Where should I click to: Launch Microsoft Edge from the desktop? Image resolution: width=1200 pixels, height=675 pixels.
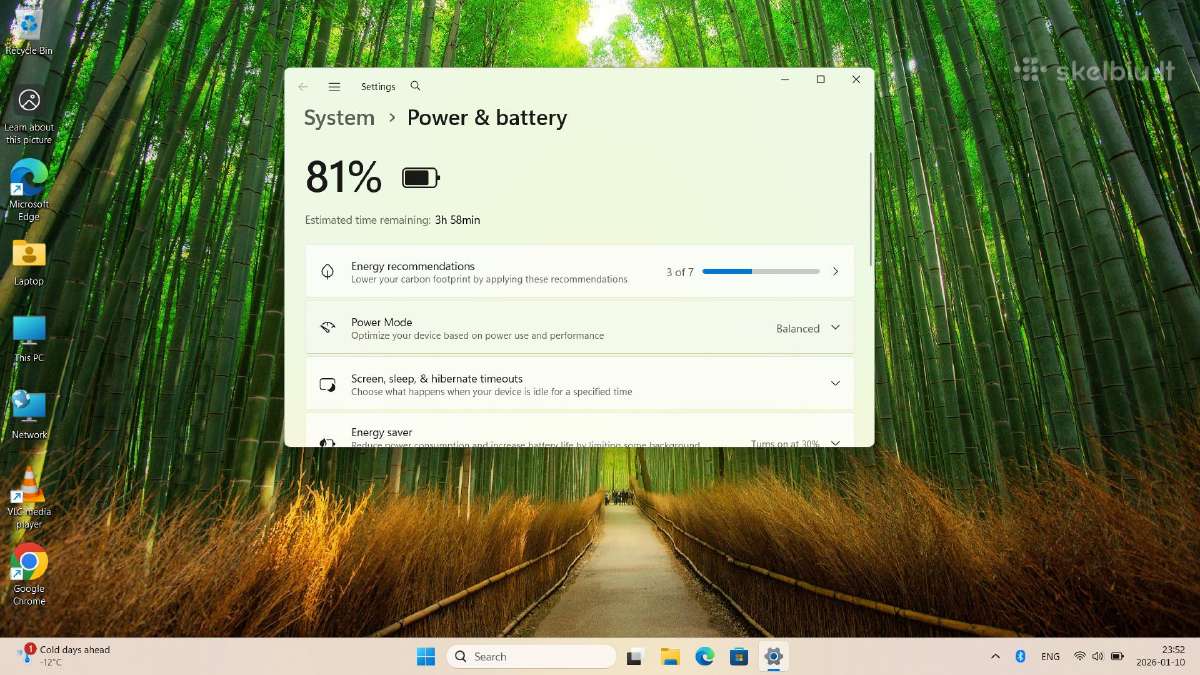[x=29, y=190]
